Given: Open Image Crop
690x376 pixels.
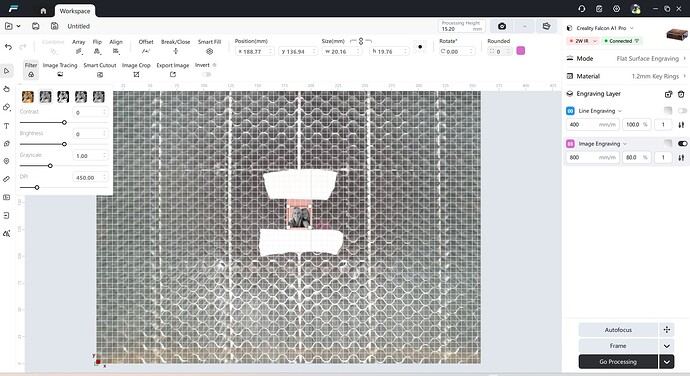Looking at the screenshot, I should [136, 70].
